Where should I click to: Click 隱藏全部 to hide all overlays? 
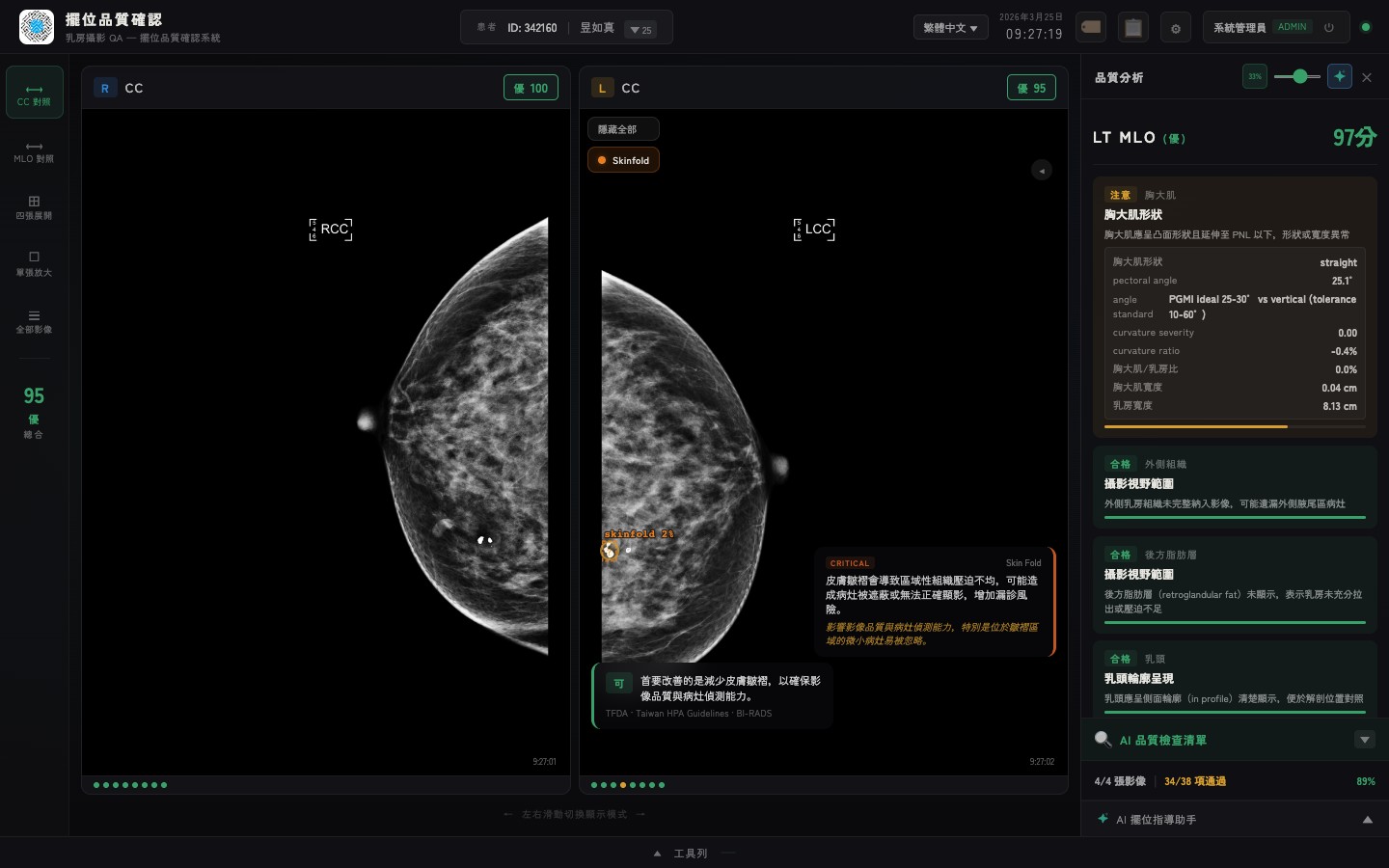pyautogui.click(x=623, y=129)
